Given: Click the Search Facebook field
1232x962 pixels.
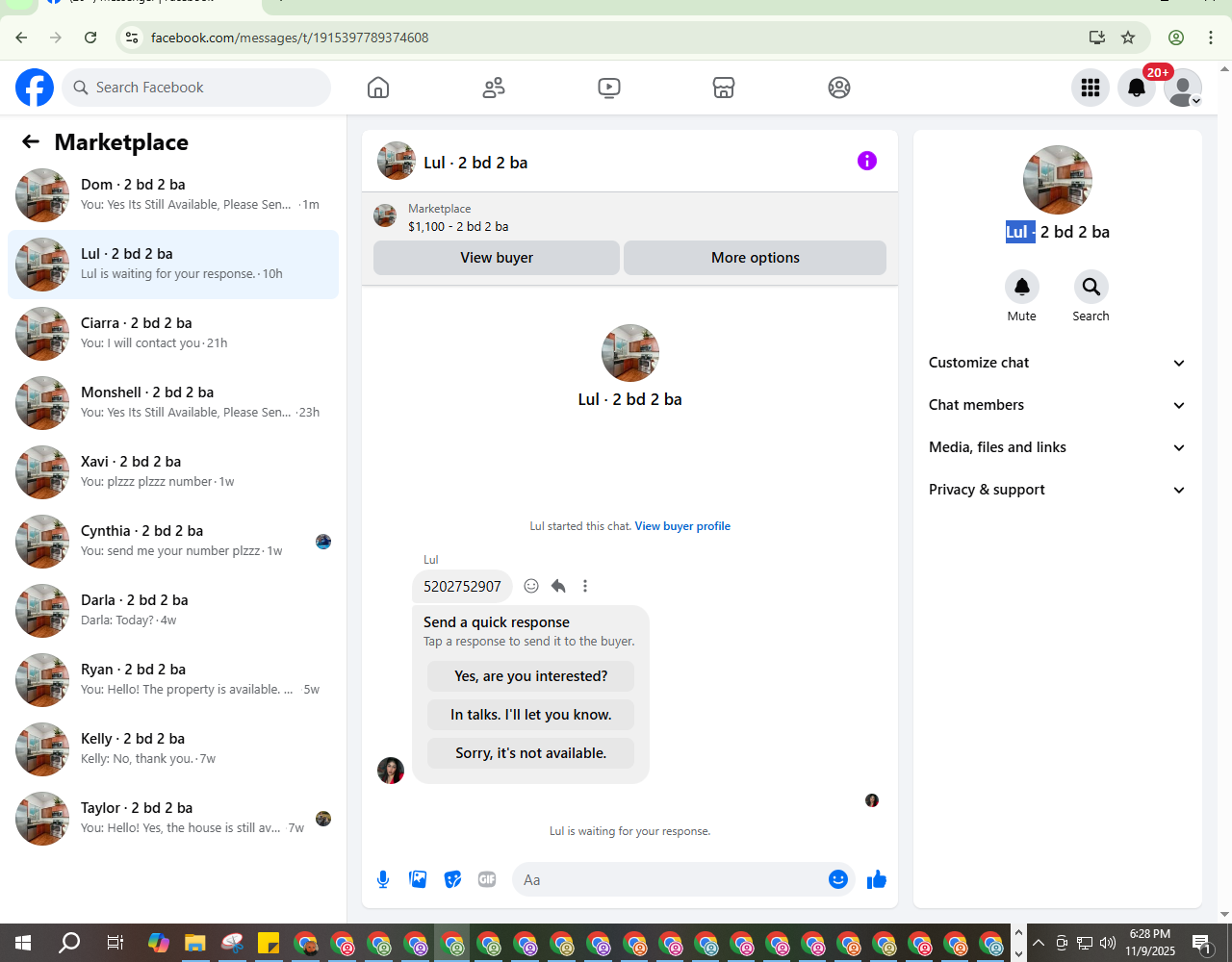Looking at the screenshot, I should 196,88.
